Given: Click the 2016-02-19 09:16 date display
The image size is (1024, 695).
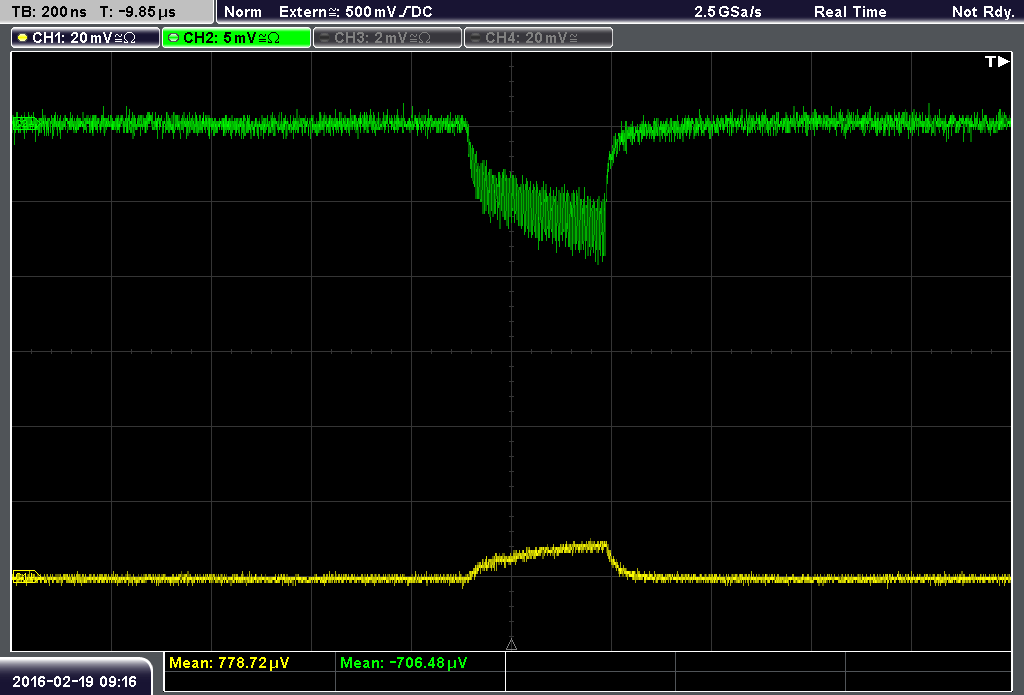Looking at the screenshot, I should (74, 681).
